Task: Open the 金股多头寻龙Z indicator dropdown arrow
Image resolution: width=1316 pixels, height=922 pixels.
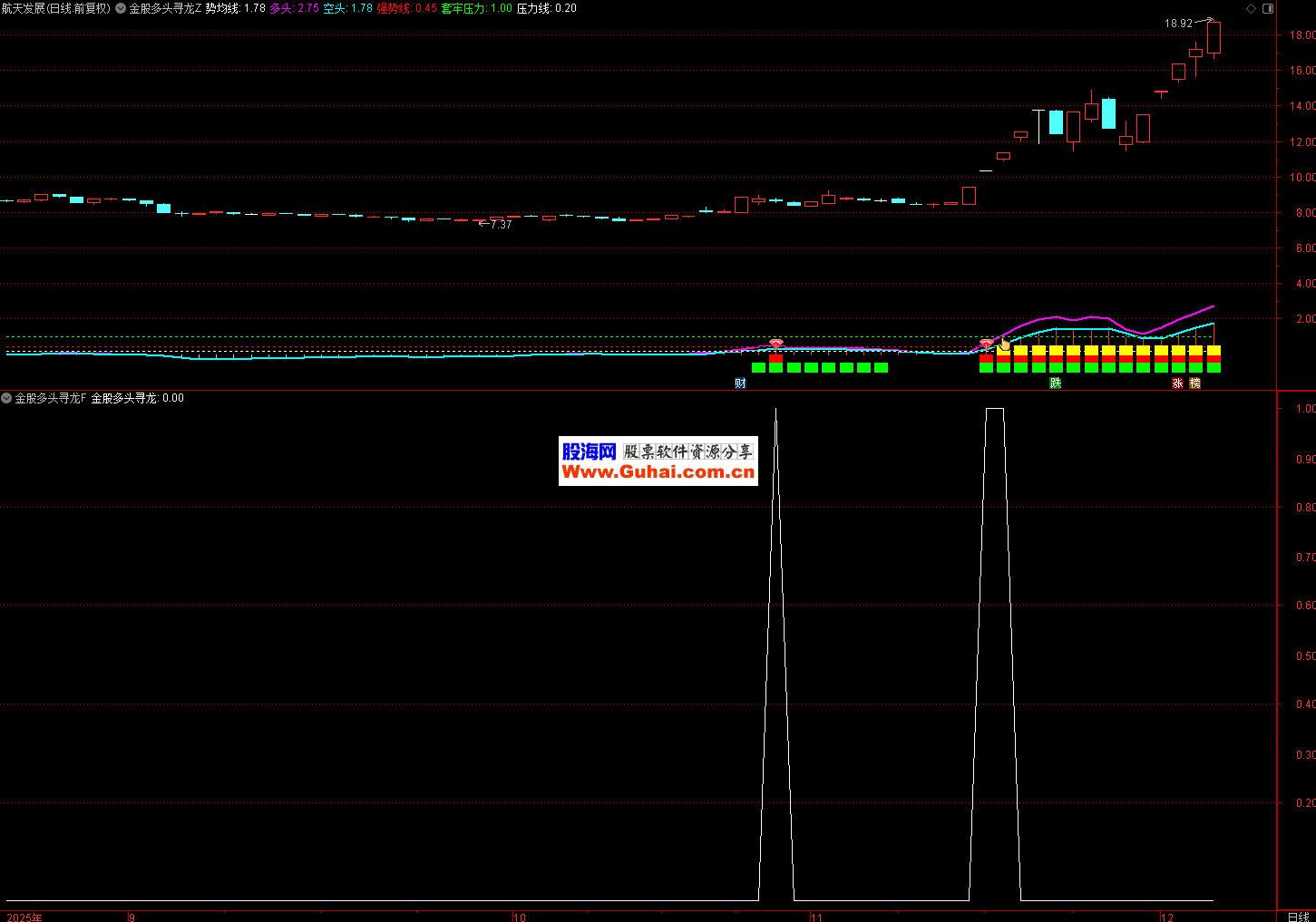Action: point(121,8)
